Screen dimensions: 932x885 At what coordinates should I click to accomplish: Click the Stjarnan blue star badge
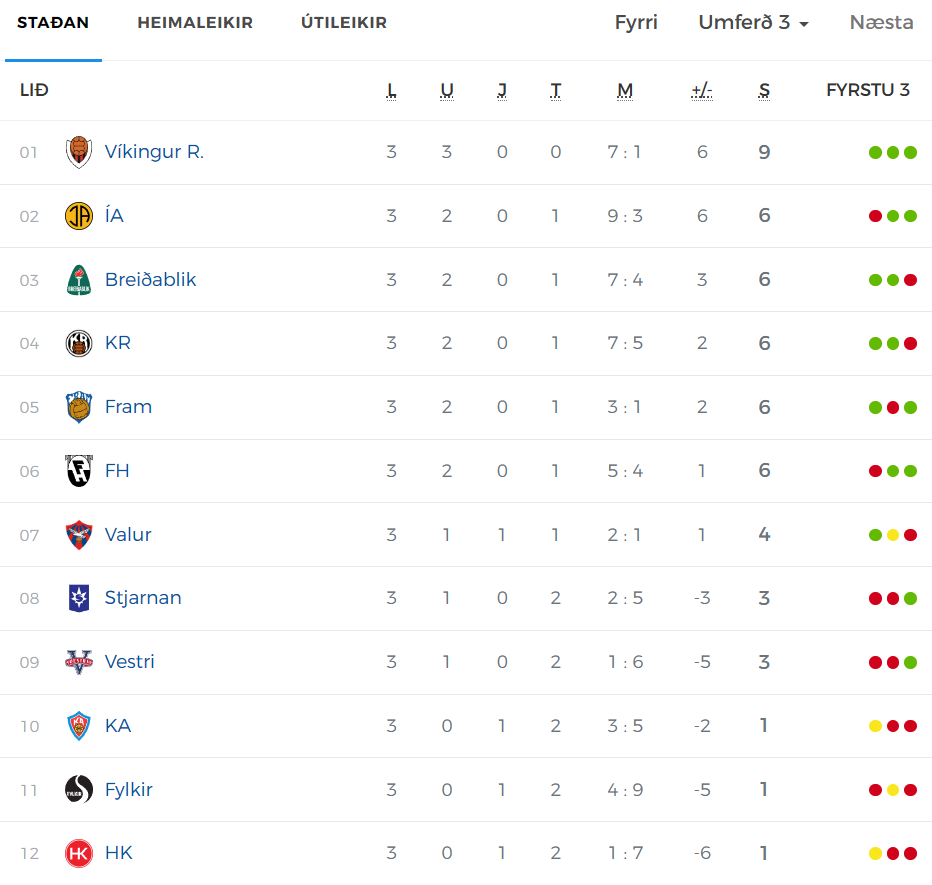(x=78, y=598)
